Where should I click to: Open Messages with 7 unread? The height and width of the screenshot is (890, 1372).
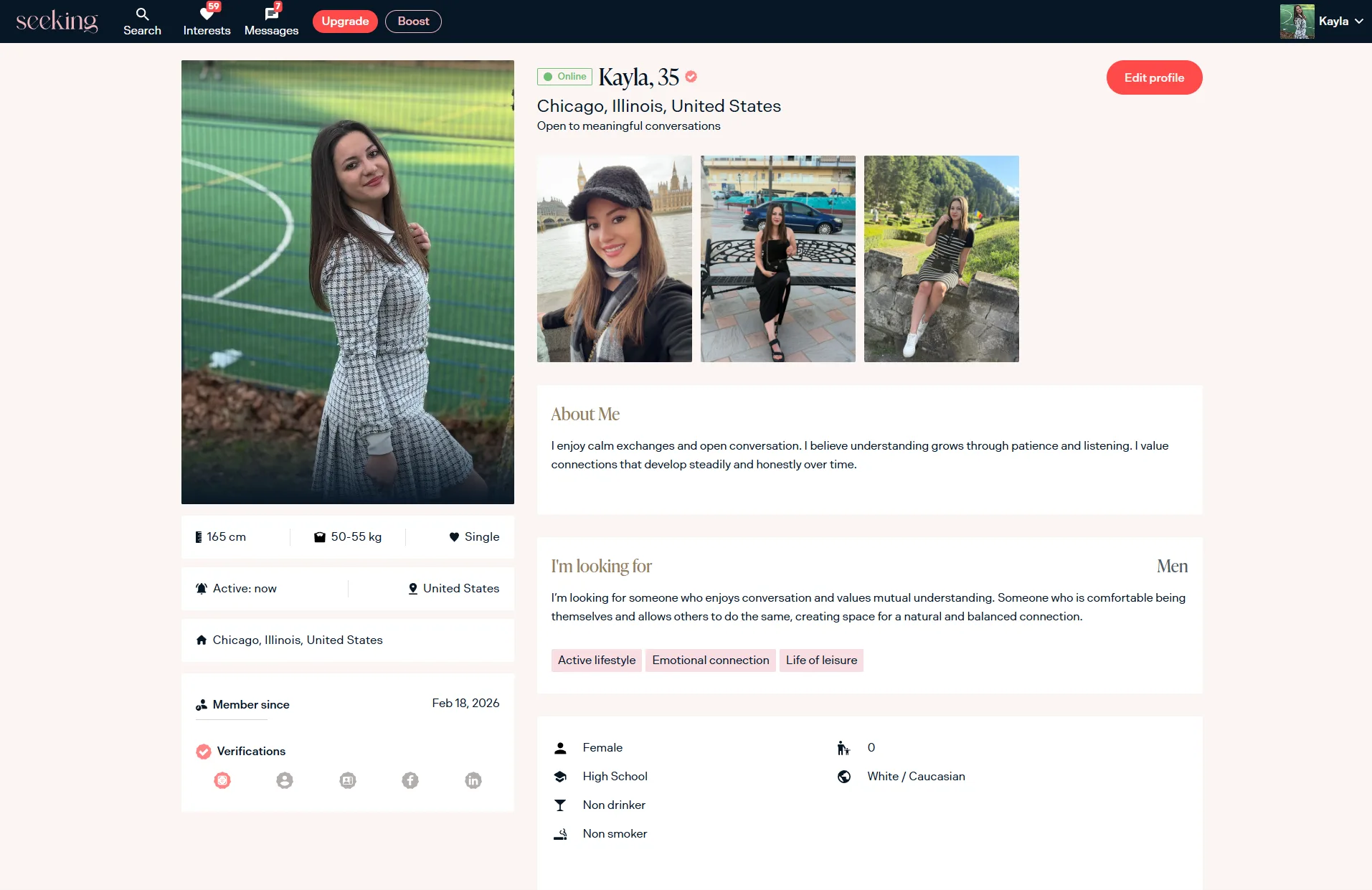(x=271, y=22)
